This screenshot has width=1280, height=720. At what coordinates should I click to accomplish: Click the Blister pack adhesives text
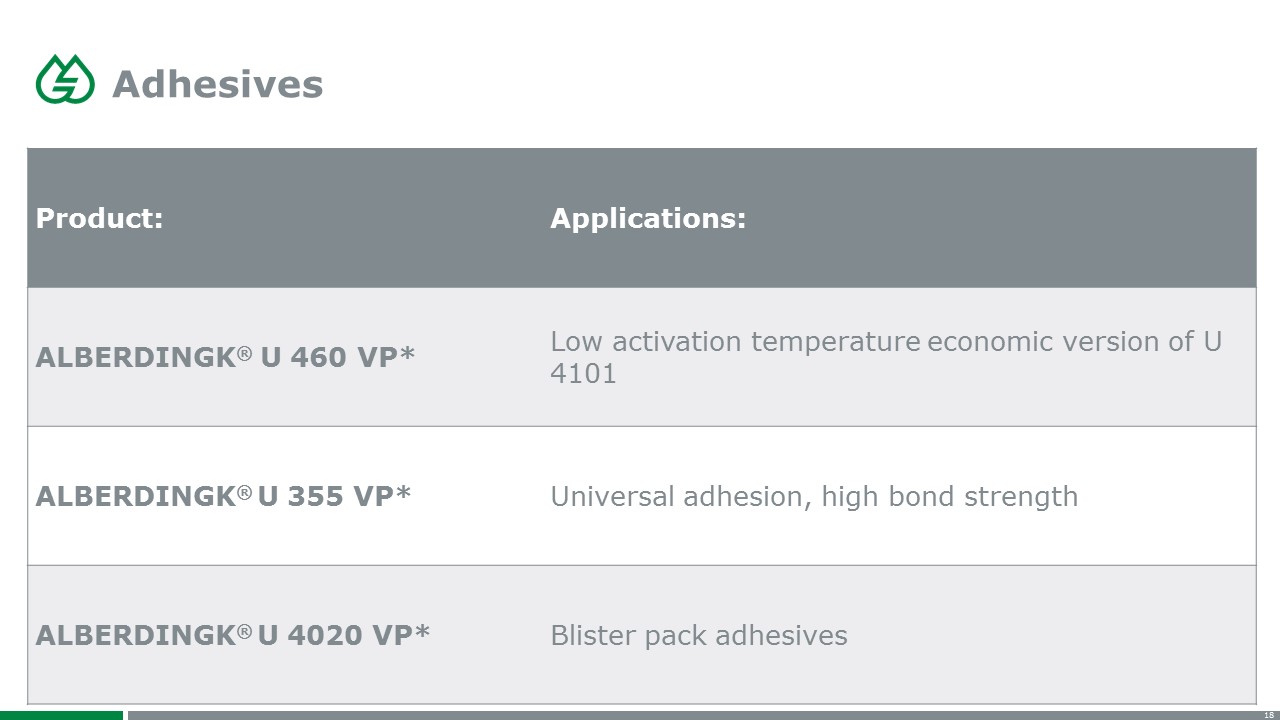pos(699,636)
